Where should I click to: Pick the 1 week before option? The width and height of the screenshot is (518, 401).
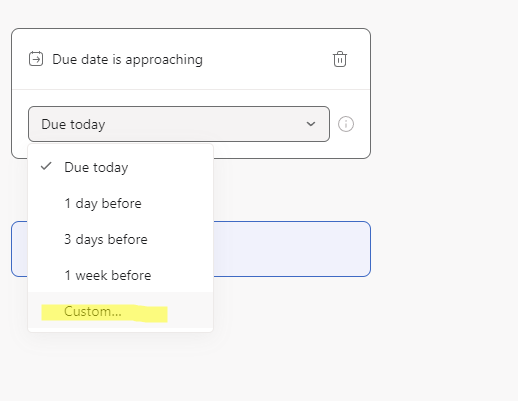tap(120, 275)
